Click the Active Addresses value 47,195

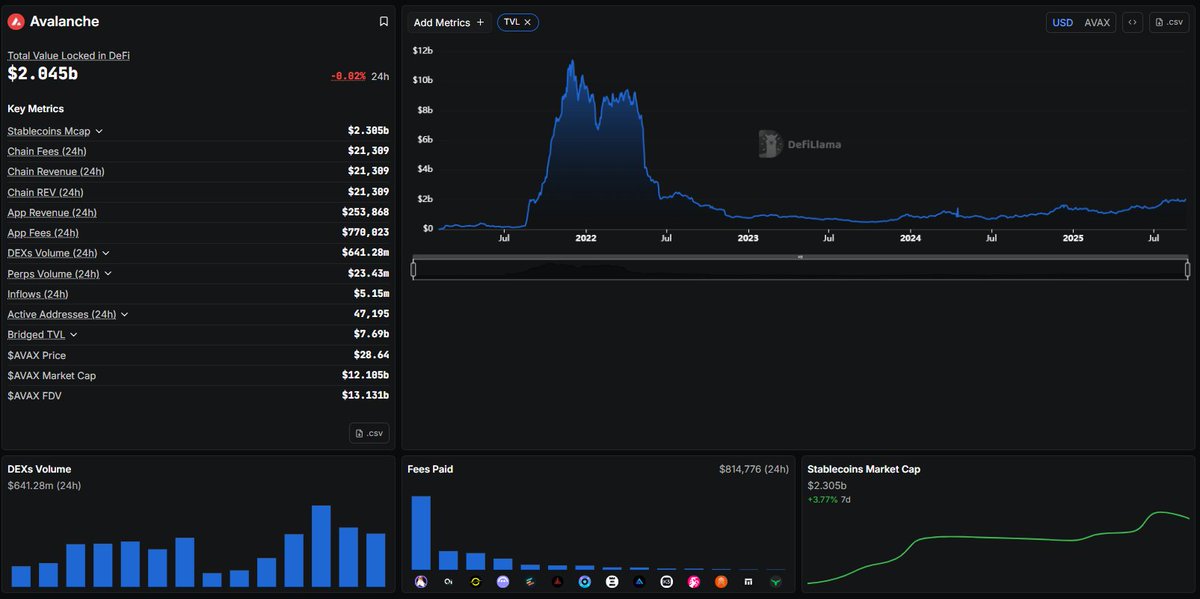tap(371, 314)
